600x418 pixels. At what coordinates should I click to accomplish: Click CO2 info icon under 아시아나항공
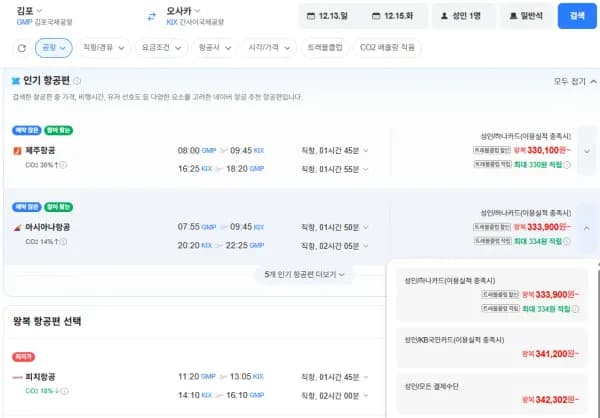click(63, 242)
